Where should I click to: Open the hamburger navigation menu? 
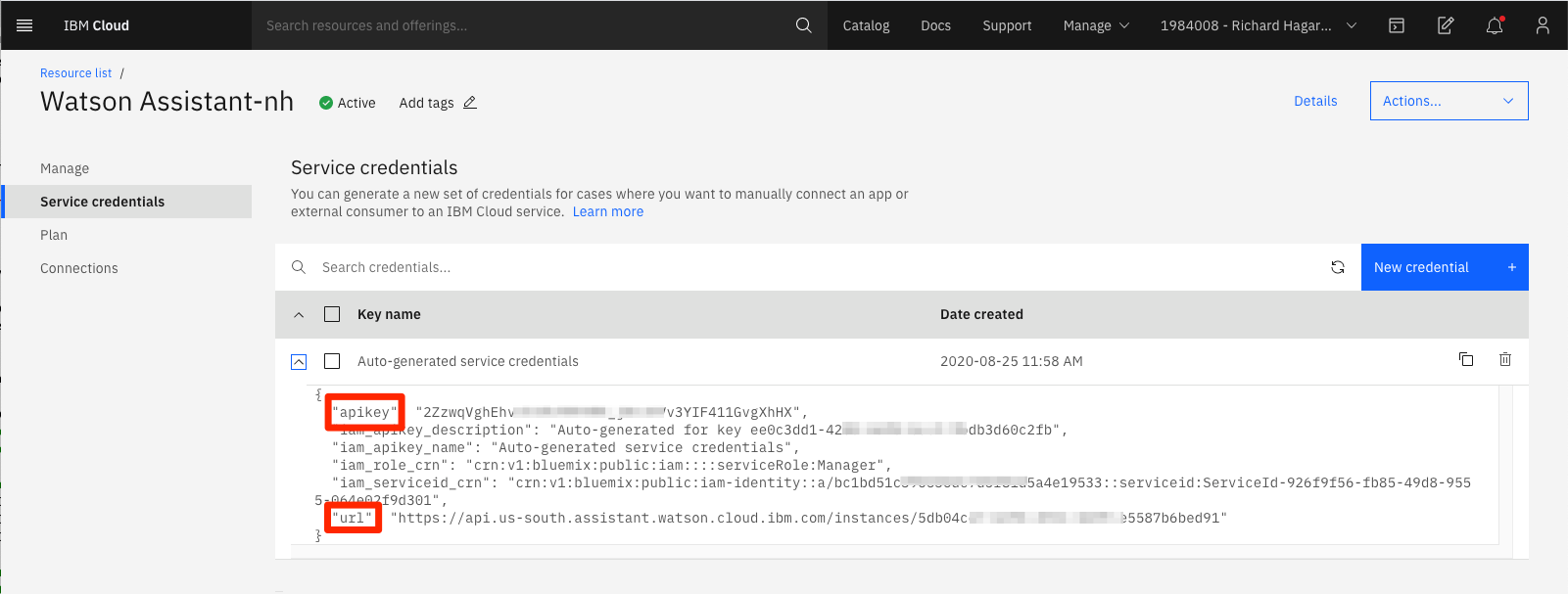pyautogui.click(x=24, y=25)
